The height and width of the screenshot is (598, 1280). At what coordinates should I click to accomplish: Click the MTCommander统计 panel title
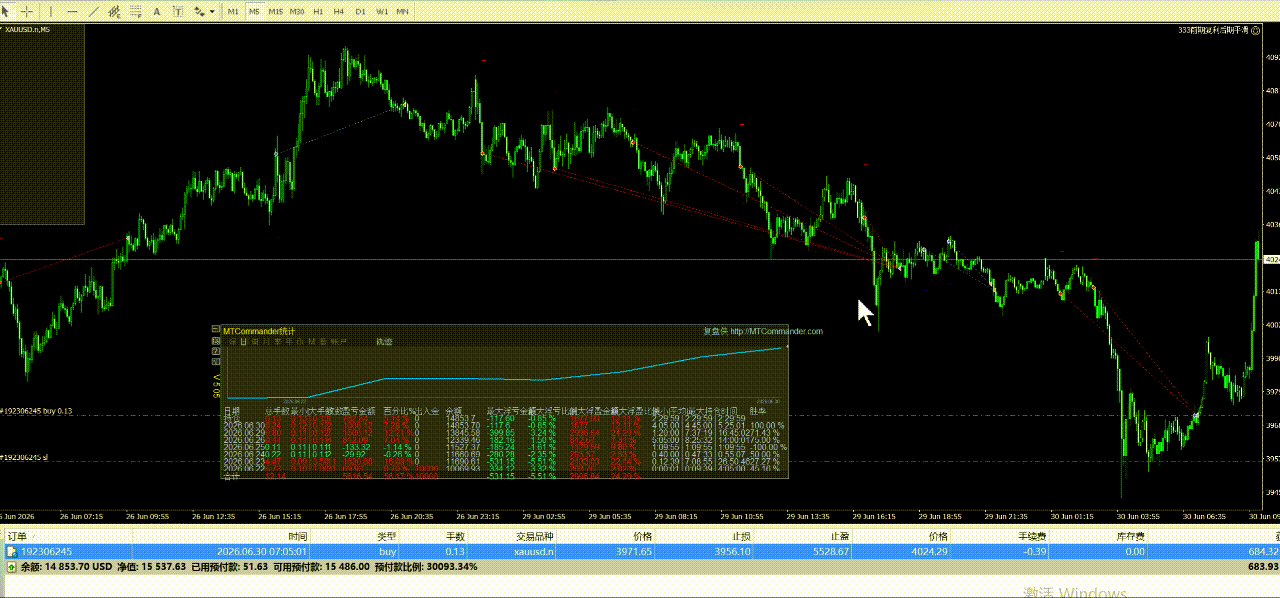[x=259, y=331]
